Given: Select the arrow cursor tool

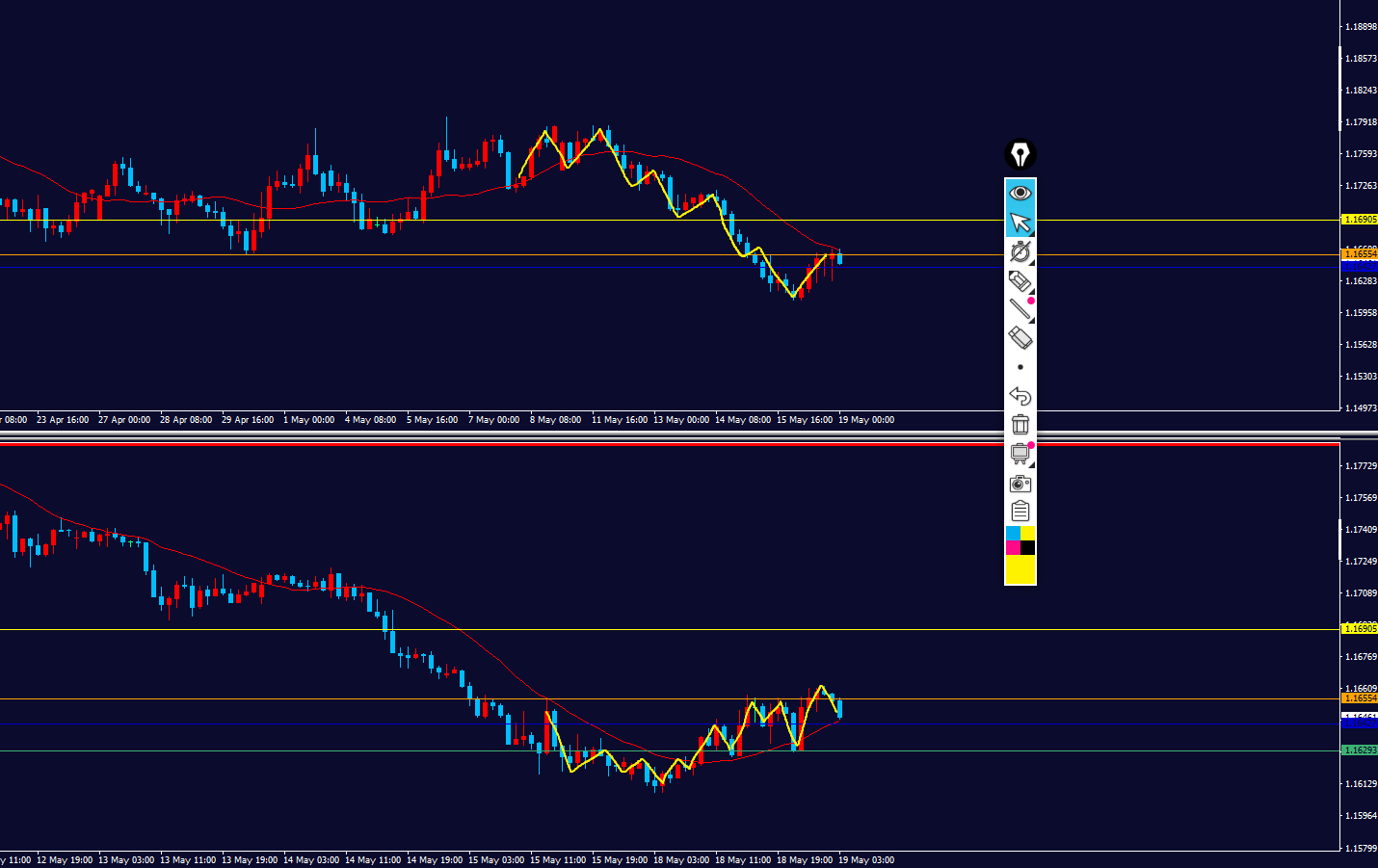Looking at the screenshot, I should coord(1020,223).
